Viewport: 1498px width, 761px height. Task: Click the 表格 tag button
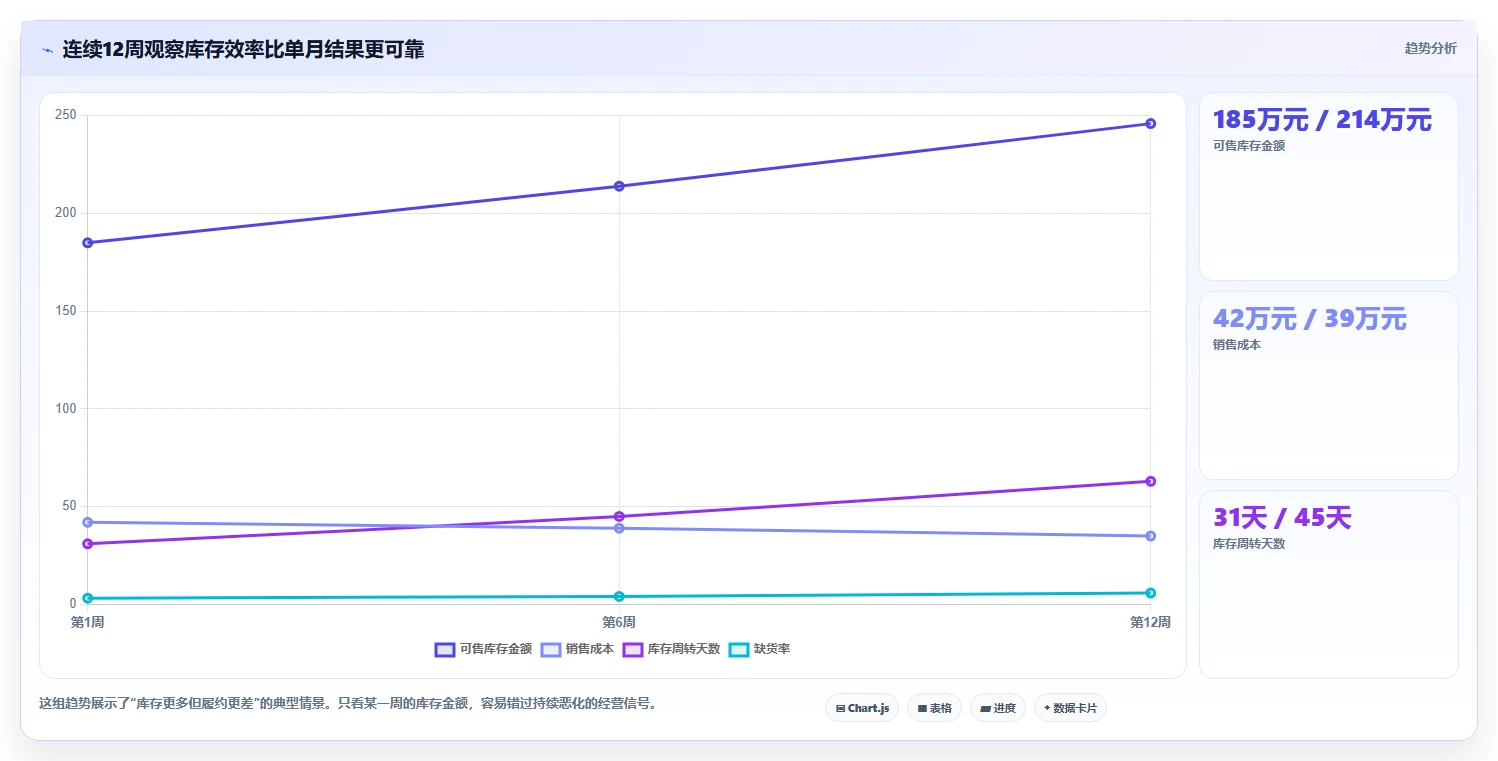point(934,708)
